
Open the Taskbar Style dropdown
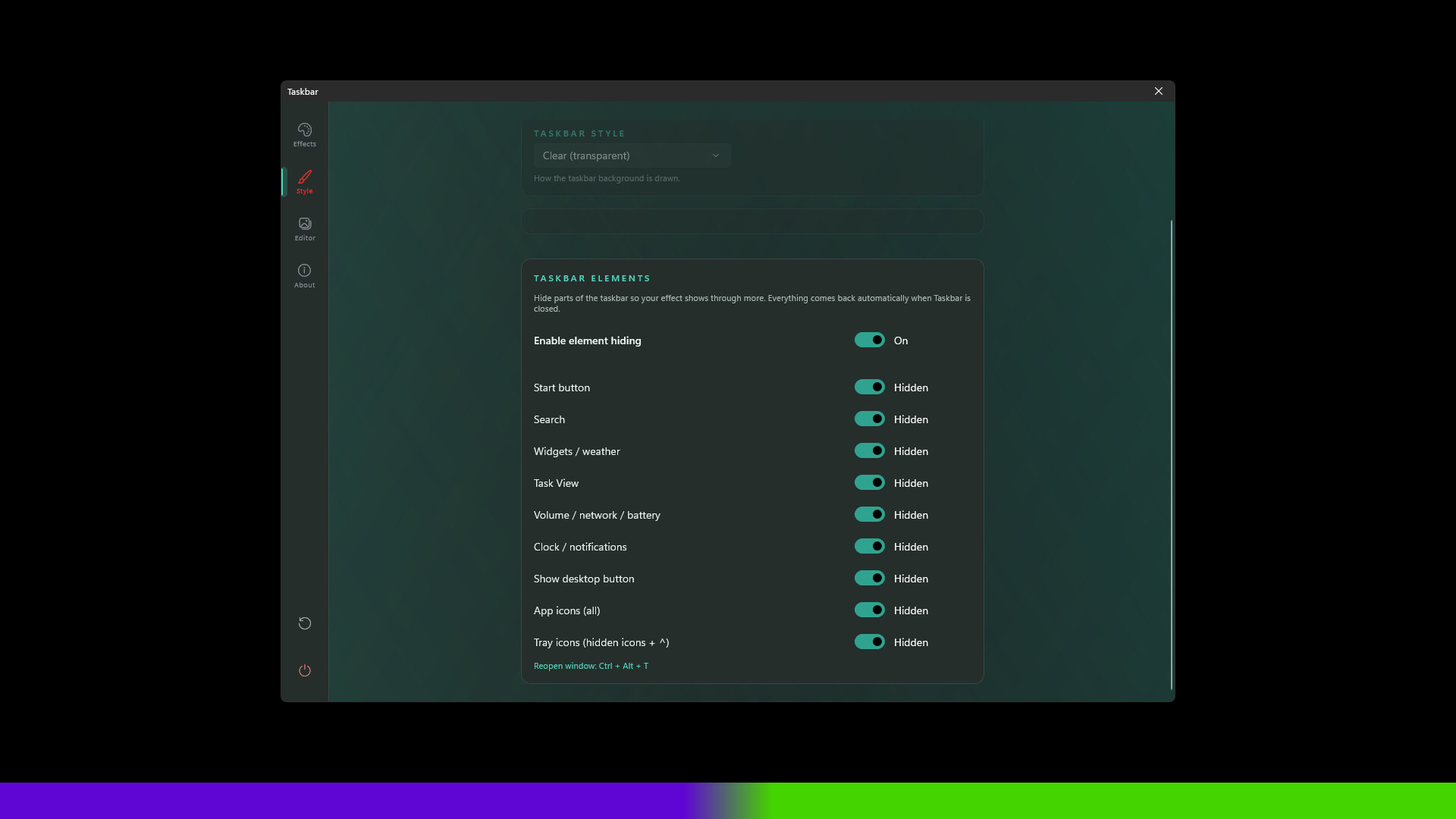click(x=632, y=155)
